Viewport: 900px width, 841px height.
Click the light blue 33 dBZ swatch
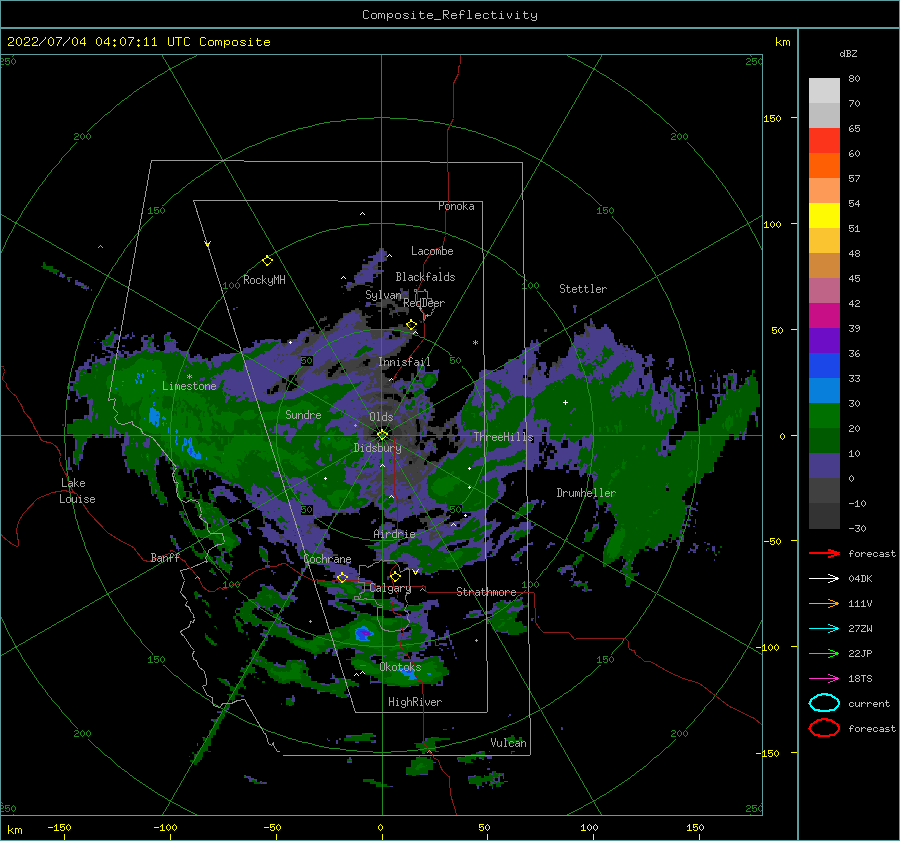click(x=824, y=390)
